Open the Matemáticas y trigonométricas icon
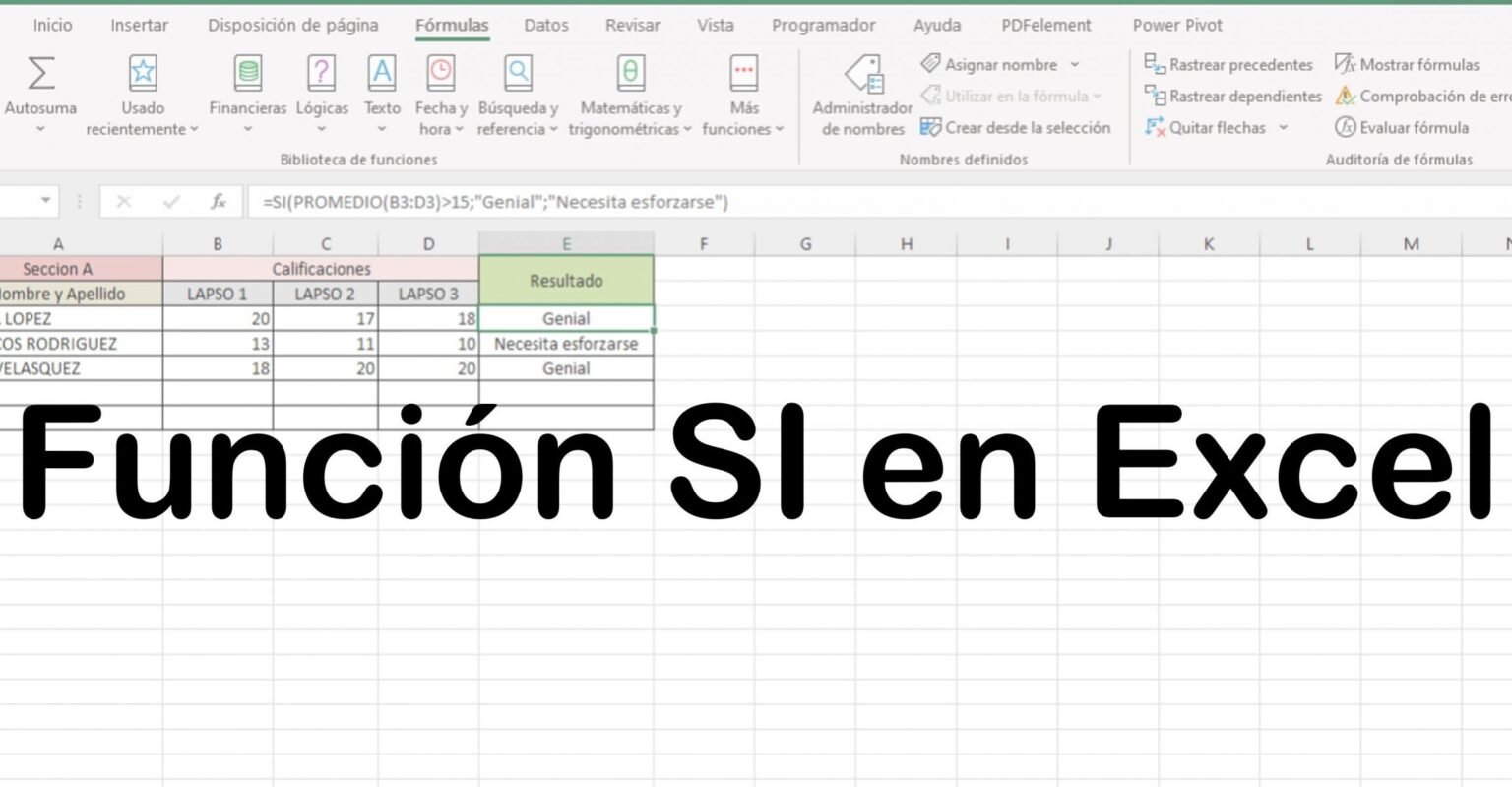This screenshot has height=787, width=1512. pos(630,72)
